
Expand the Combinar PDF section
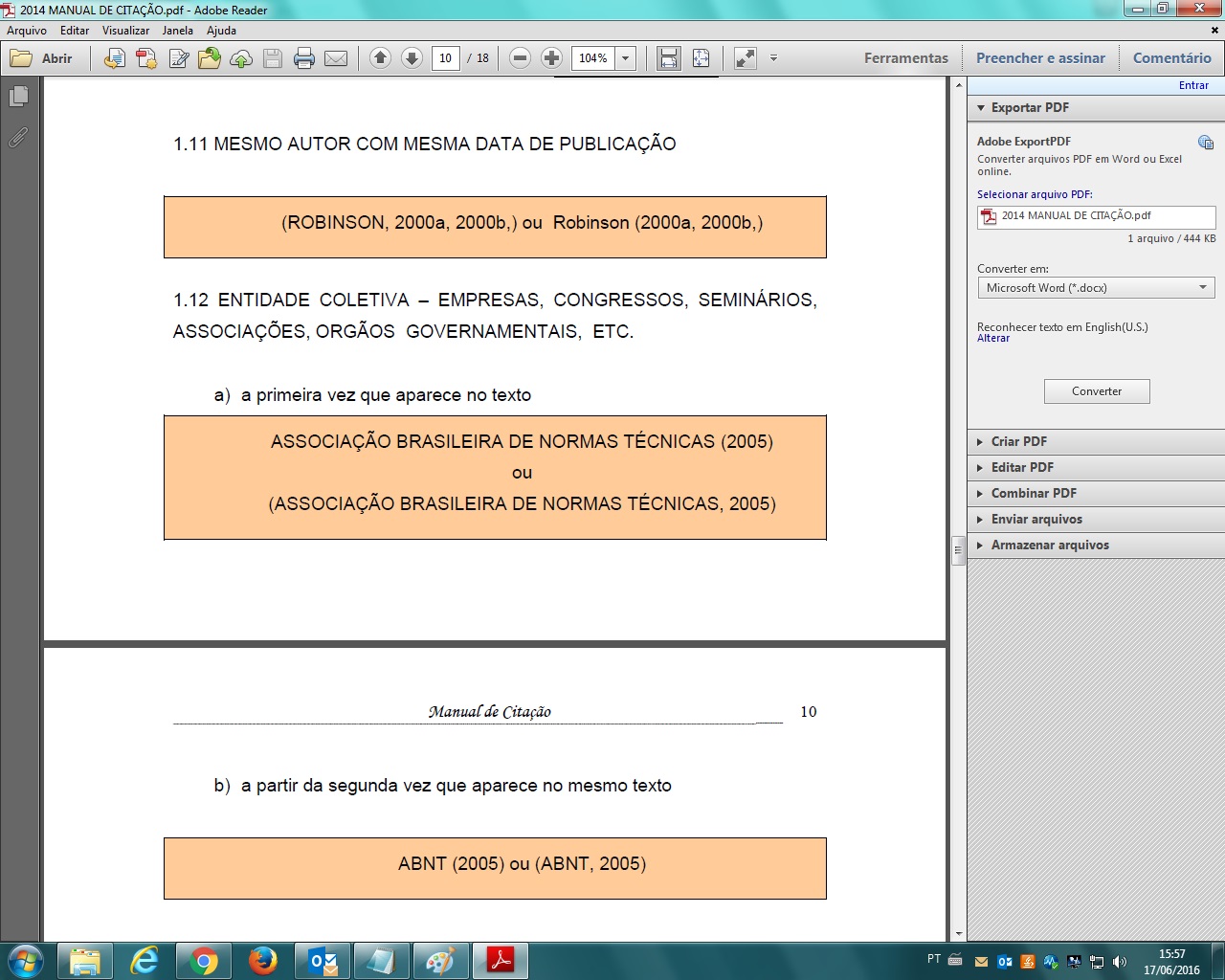click(x=1034, y=493)
